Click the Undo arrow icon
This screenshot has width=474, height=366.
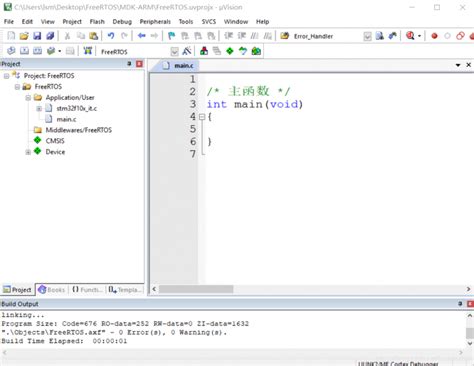(111, 36)
